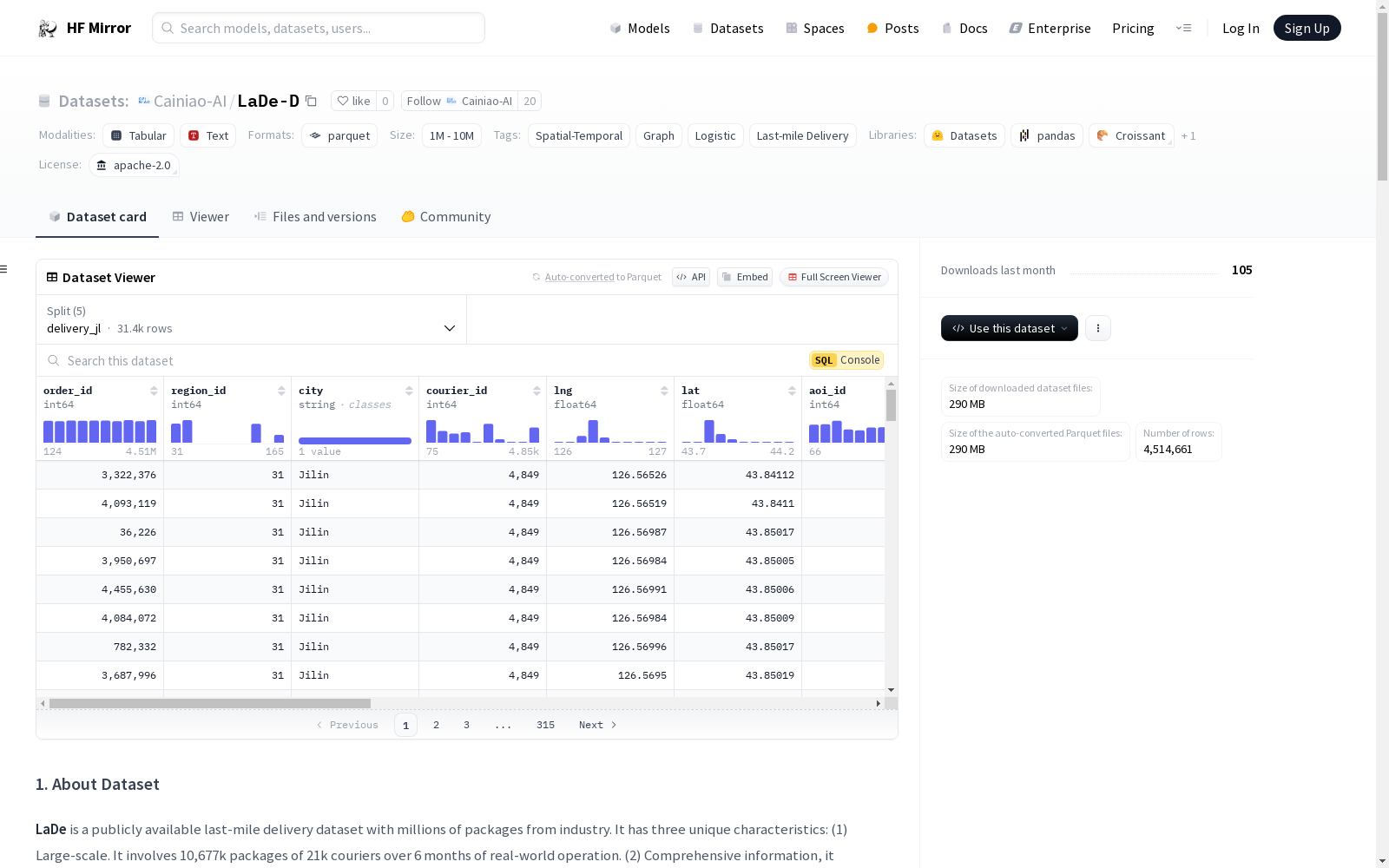Expand the Split delivery_jl dropdown
Screen dimensions: 1389x868
tap(251, 319)
